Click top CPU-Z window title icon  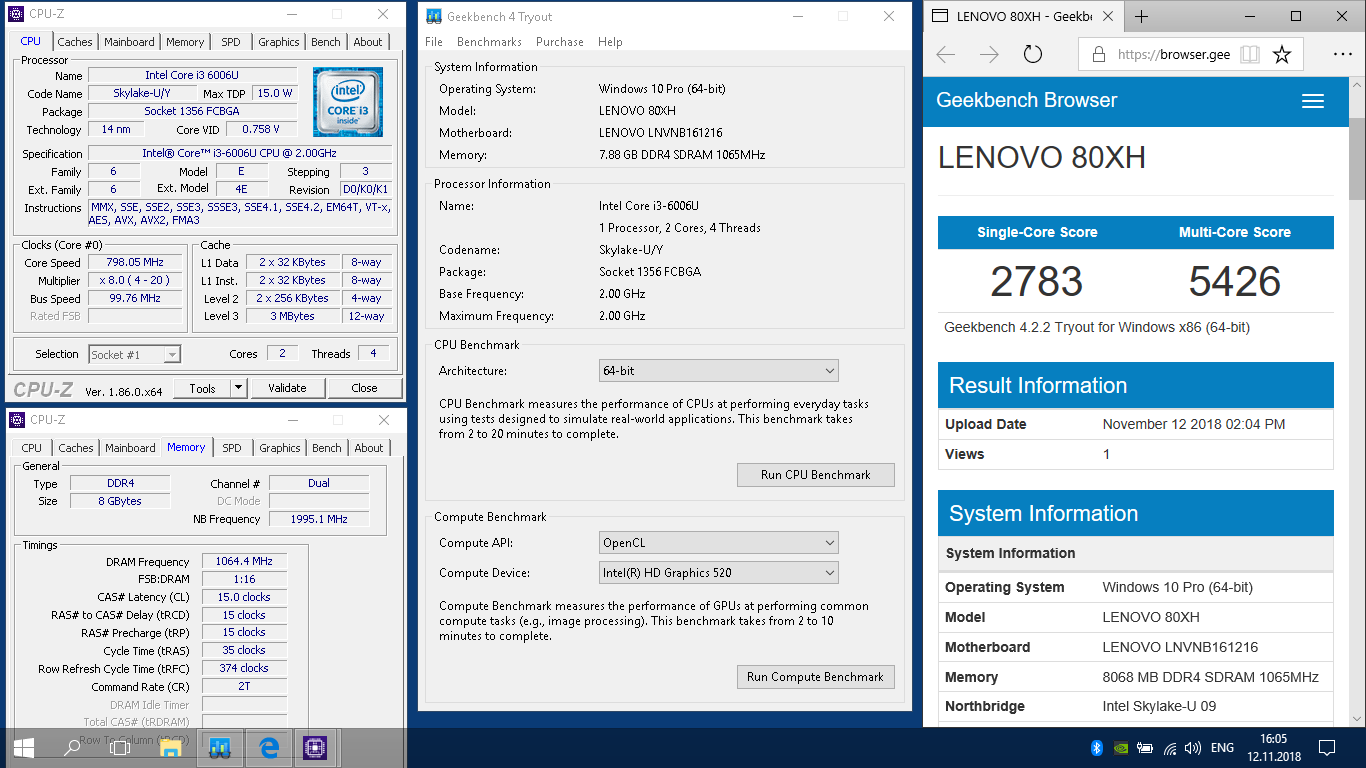[x=16, y=14]
